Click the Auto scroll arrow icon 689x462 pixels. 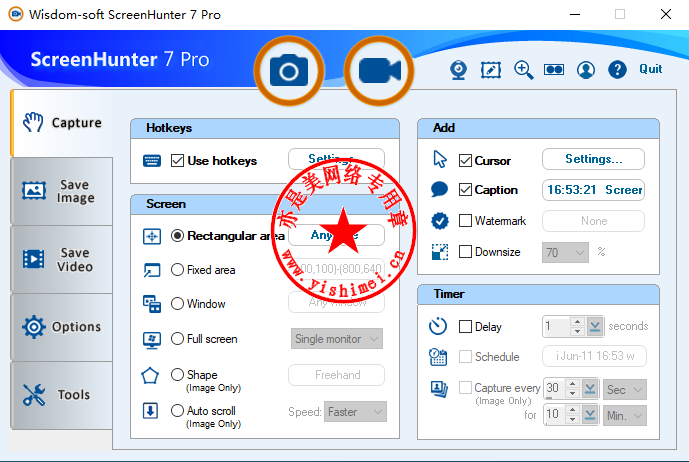coord(150,411)
